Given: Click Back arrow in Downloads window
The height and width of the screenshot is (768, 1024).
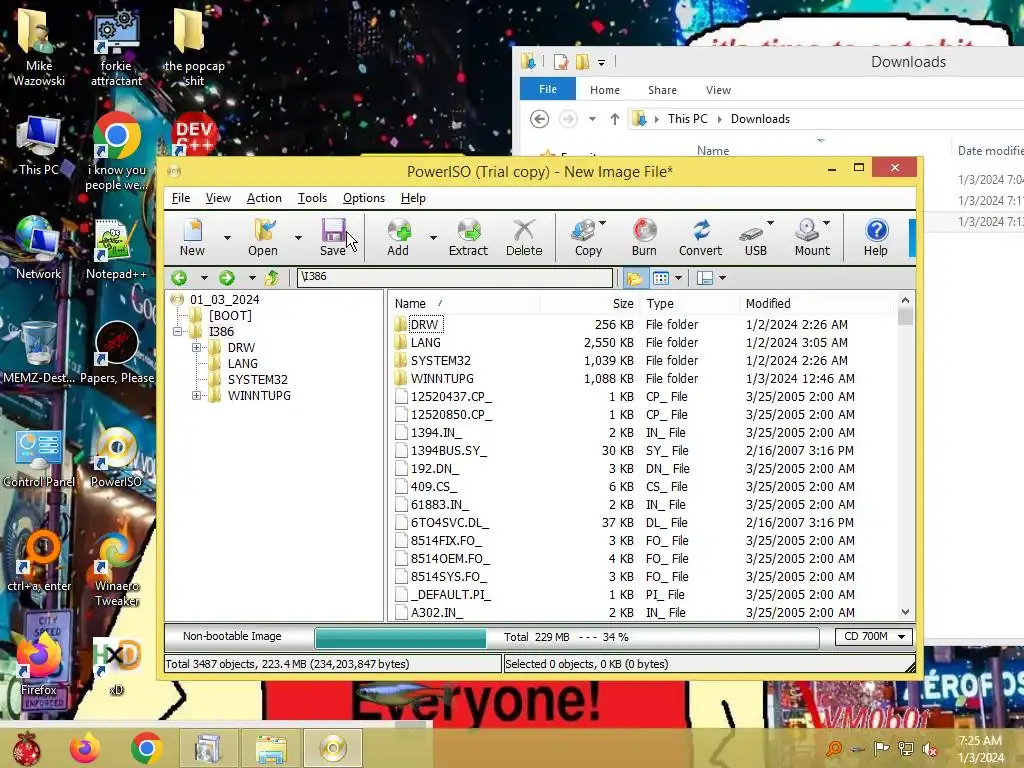Looking at the screenshot, I should (x=539, y=119).
